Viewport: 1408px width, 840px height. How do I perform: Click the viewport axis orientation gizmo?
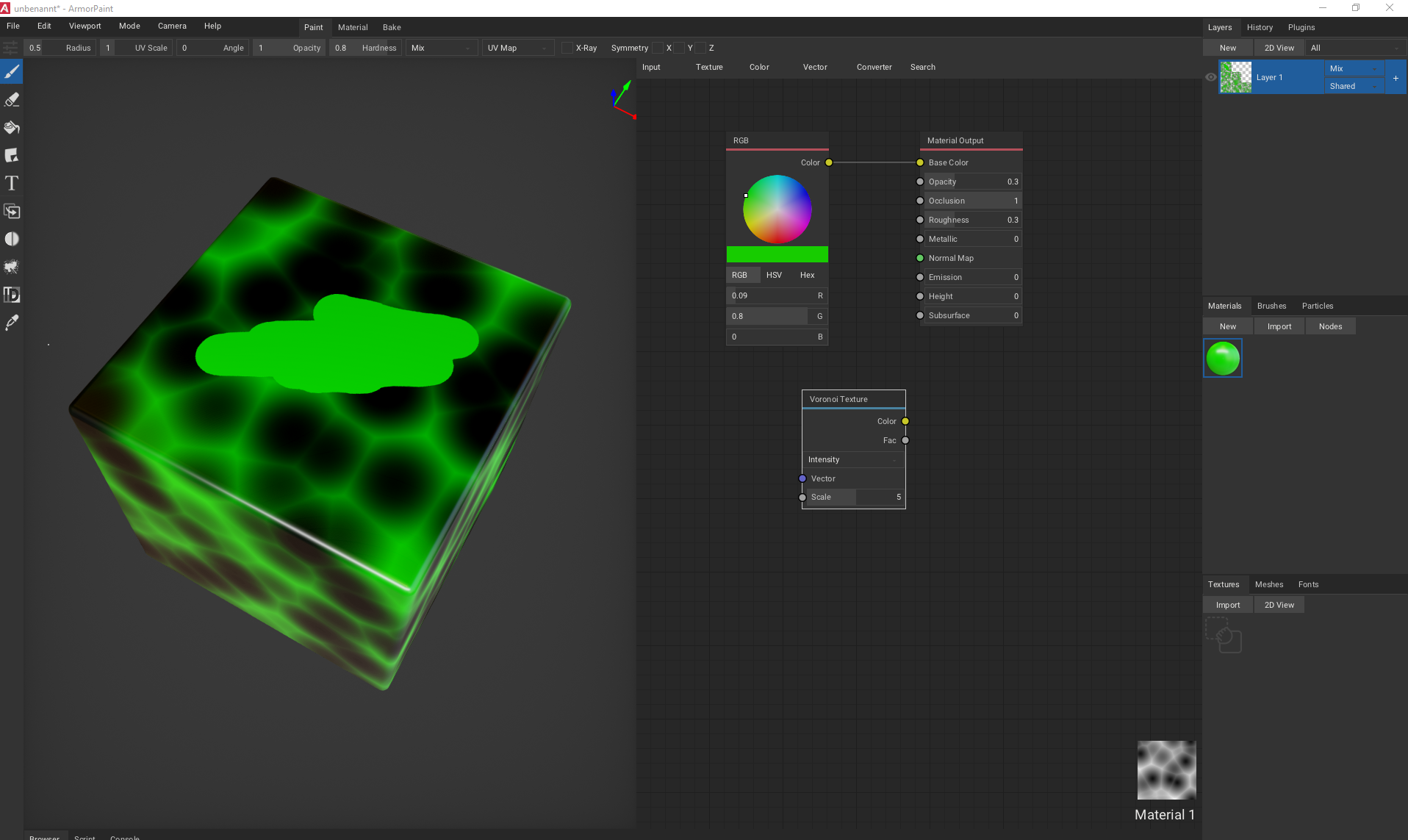(x=623, y=100)
